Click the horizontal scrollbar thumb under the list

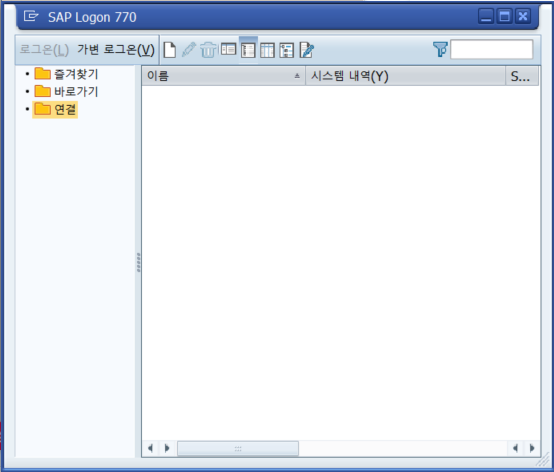238,449
